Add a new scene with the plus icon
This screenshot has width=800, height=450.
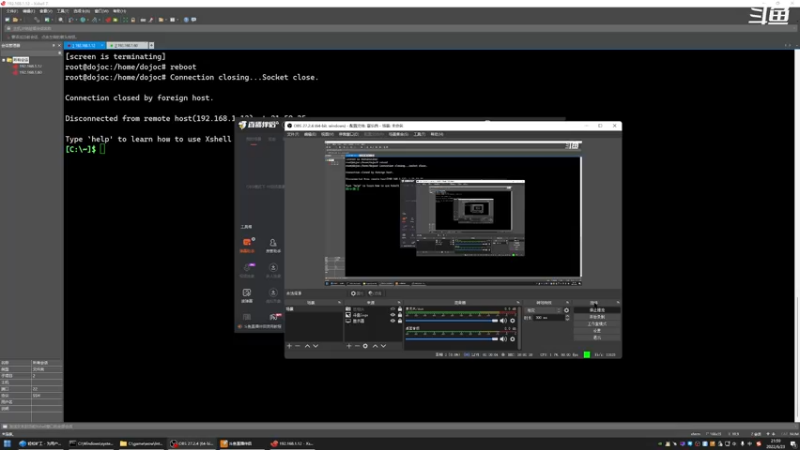289,346
